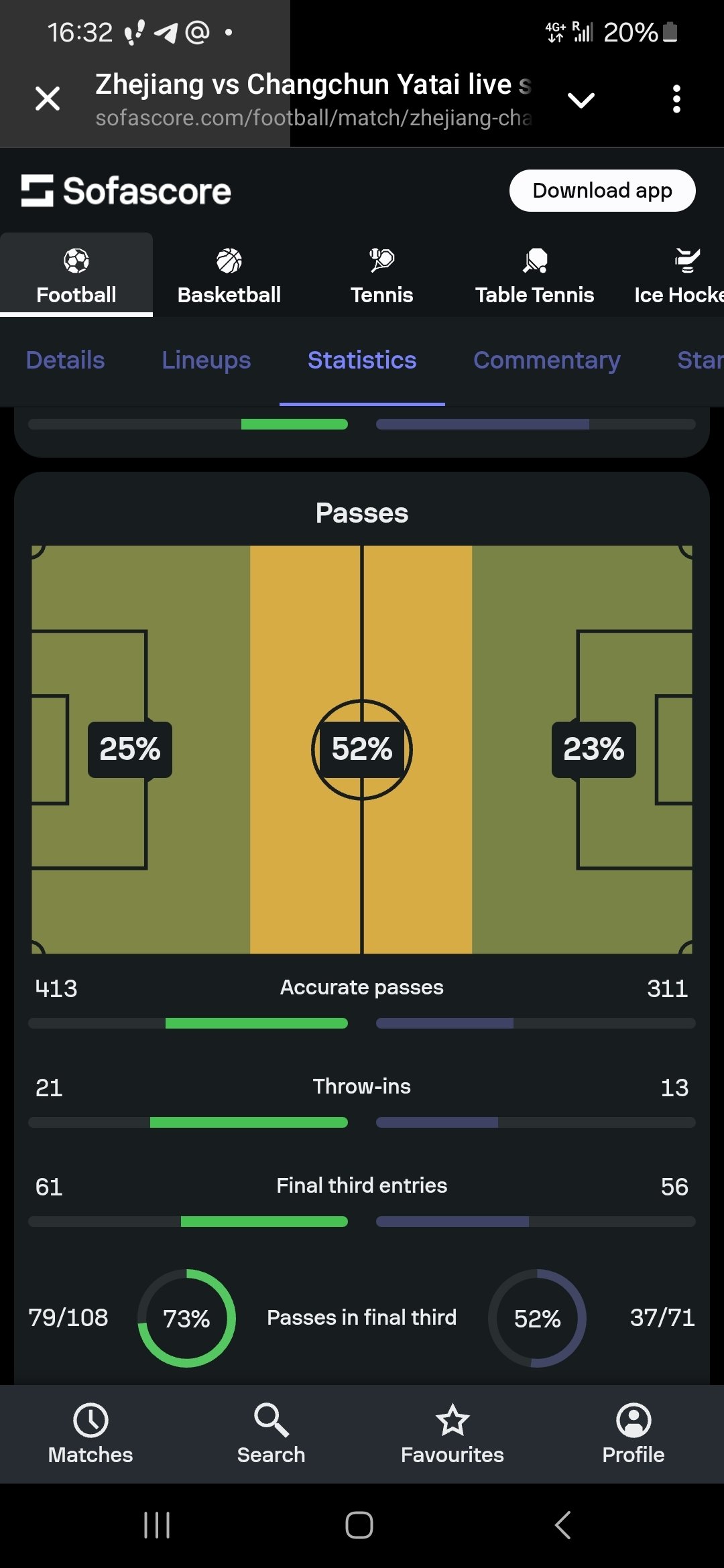Tap the Sofascore logo link
Viewport: 724px width, 1568px height.
click(x=126, y=191)
